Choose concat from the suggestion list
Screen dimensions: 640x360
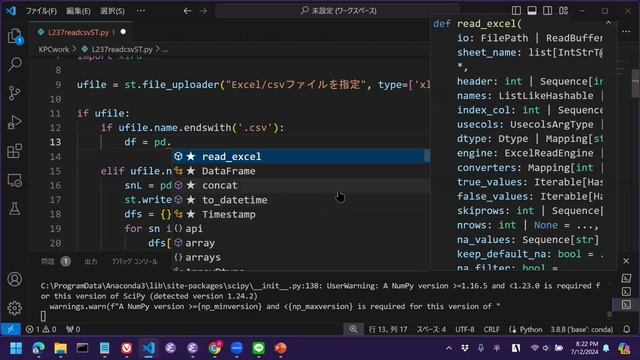[300, 185]
